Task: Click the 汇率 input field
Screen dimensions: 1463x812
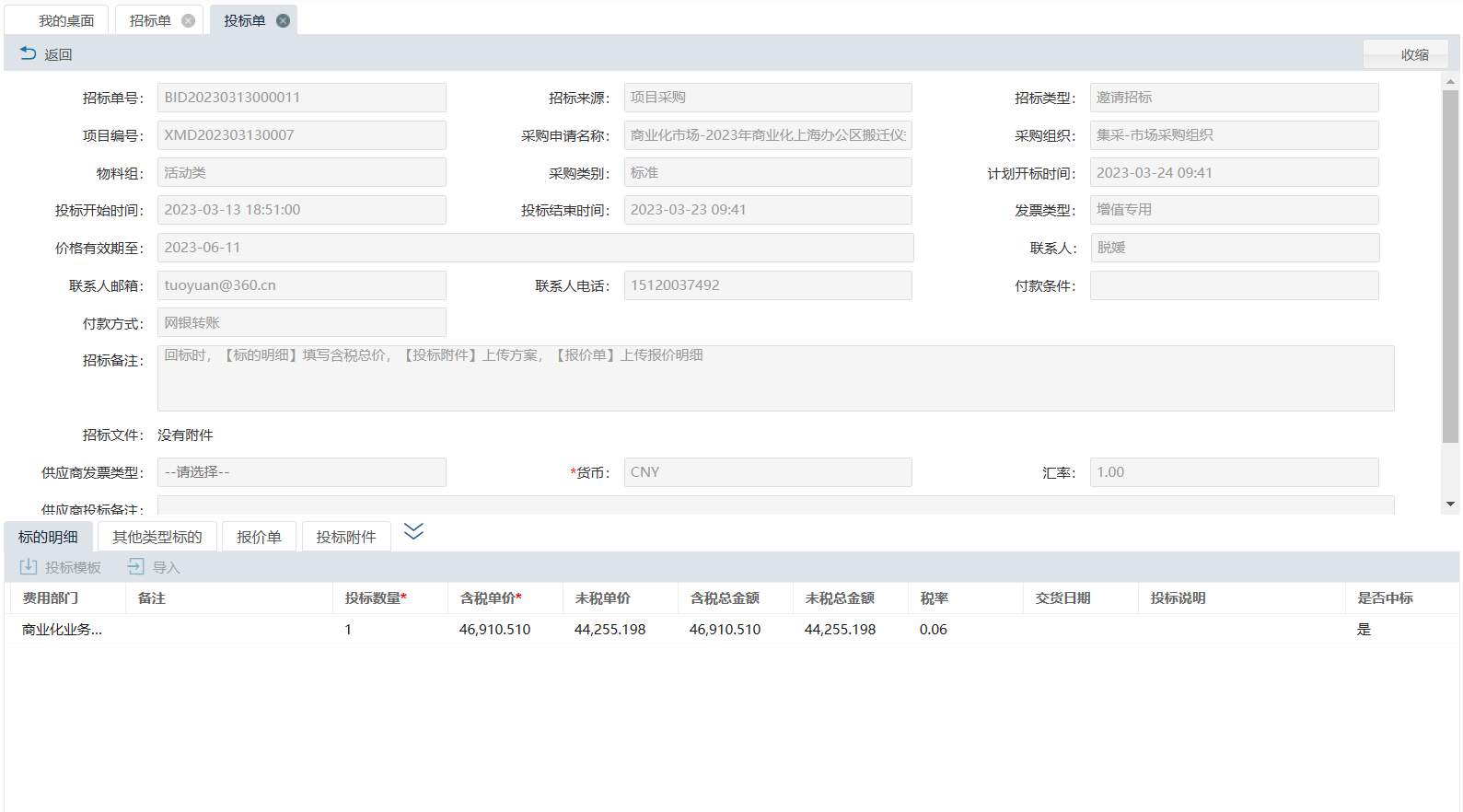Action: pyautogui.click(x=1234, y=472)
